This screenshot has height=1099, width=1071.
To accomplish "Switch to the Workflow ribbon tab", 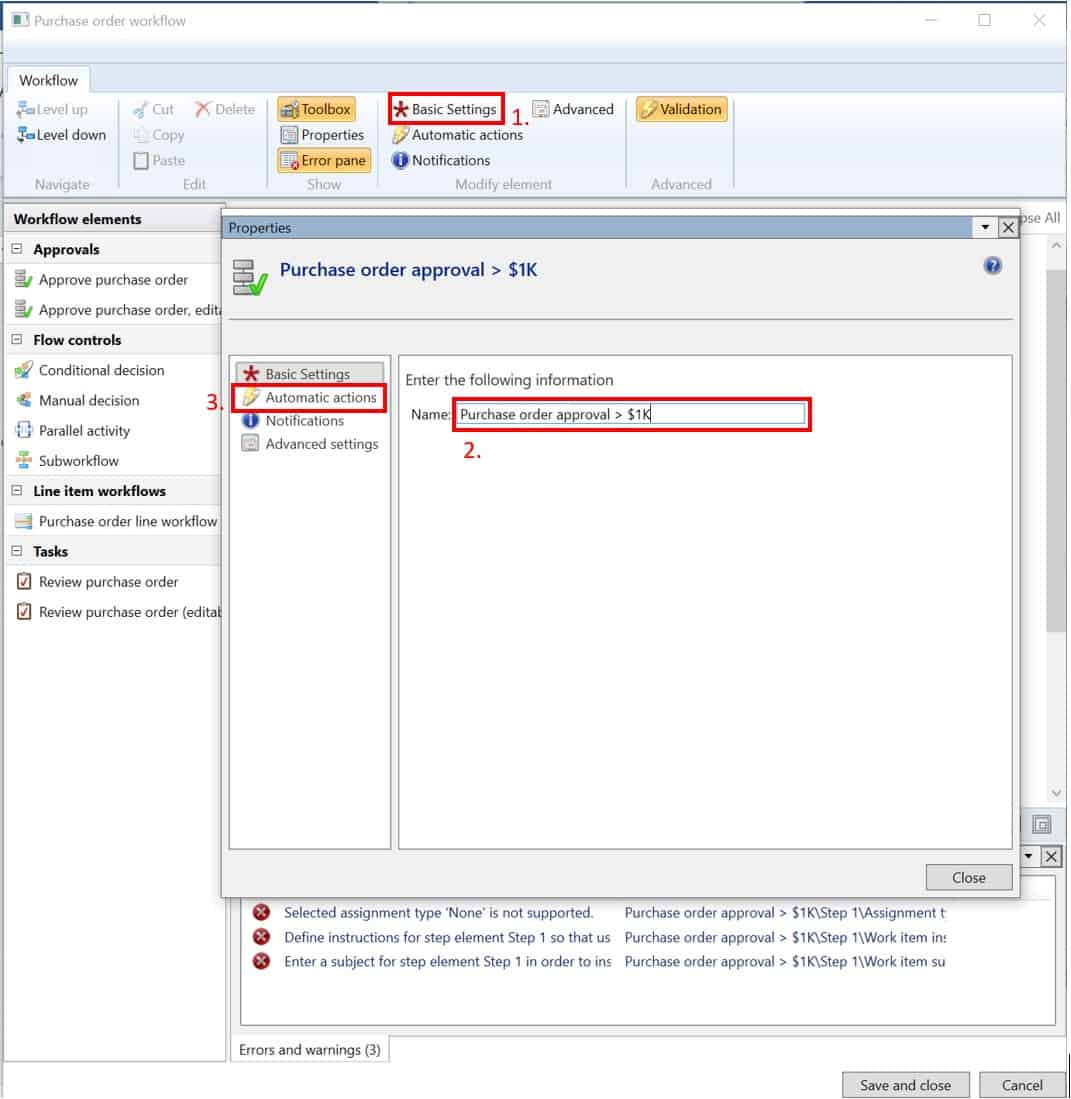I will (49, 79).
